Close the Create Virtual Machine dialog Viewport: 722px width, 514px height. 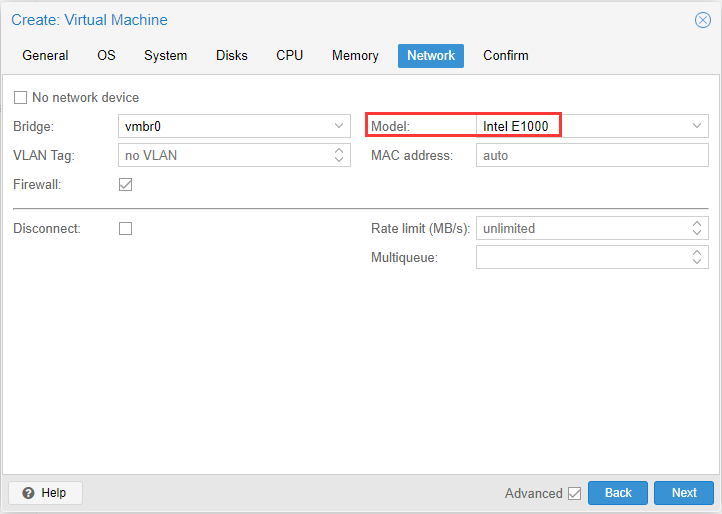tap(702, 20)
